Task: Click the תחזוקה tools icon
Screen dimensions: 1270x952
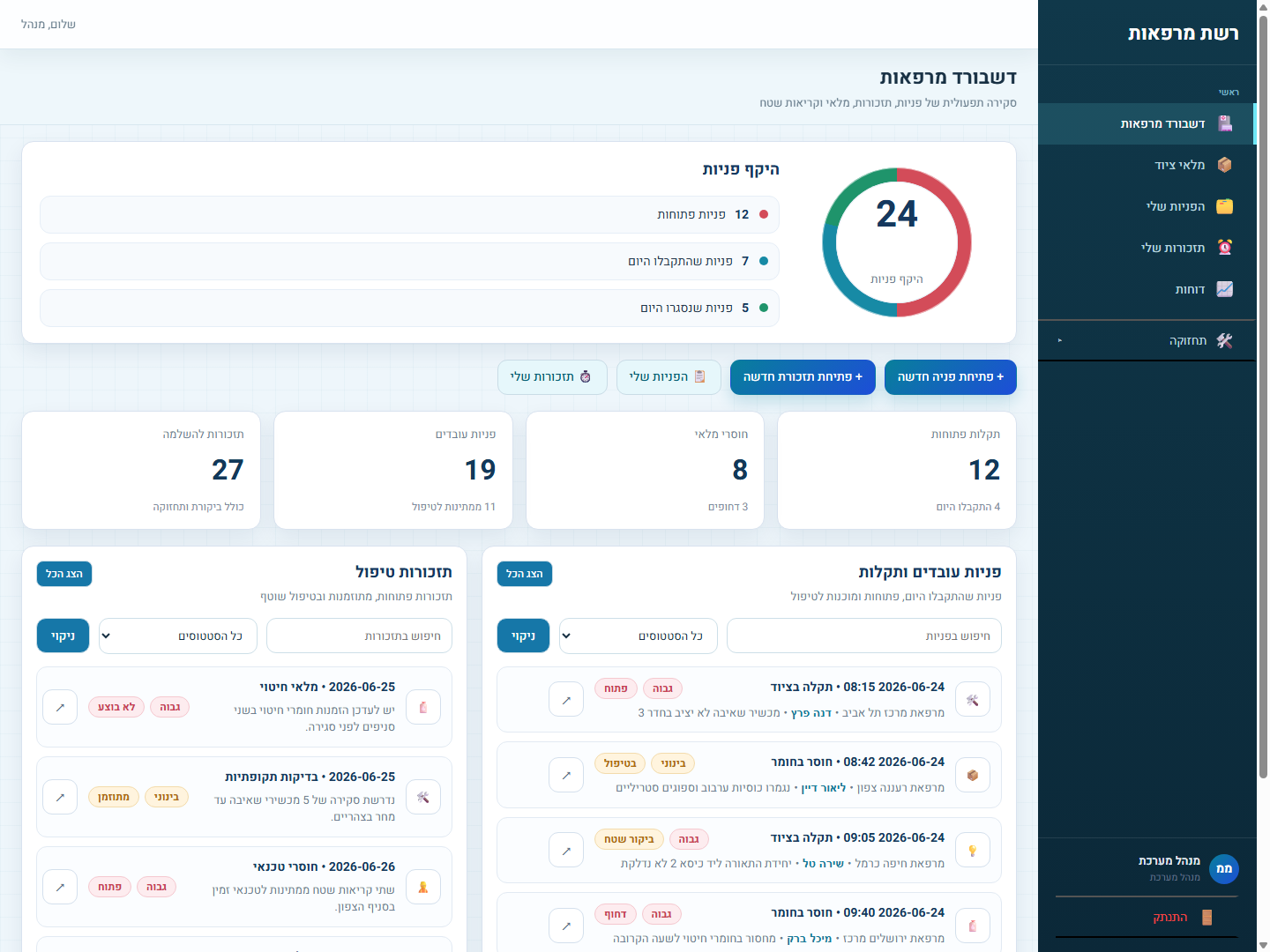Action: 1225,340
